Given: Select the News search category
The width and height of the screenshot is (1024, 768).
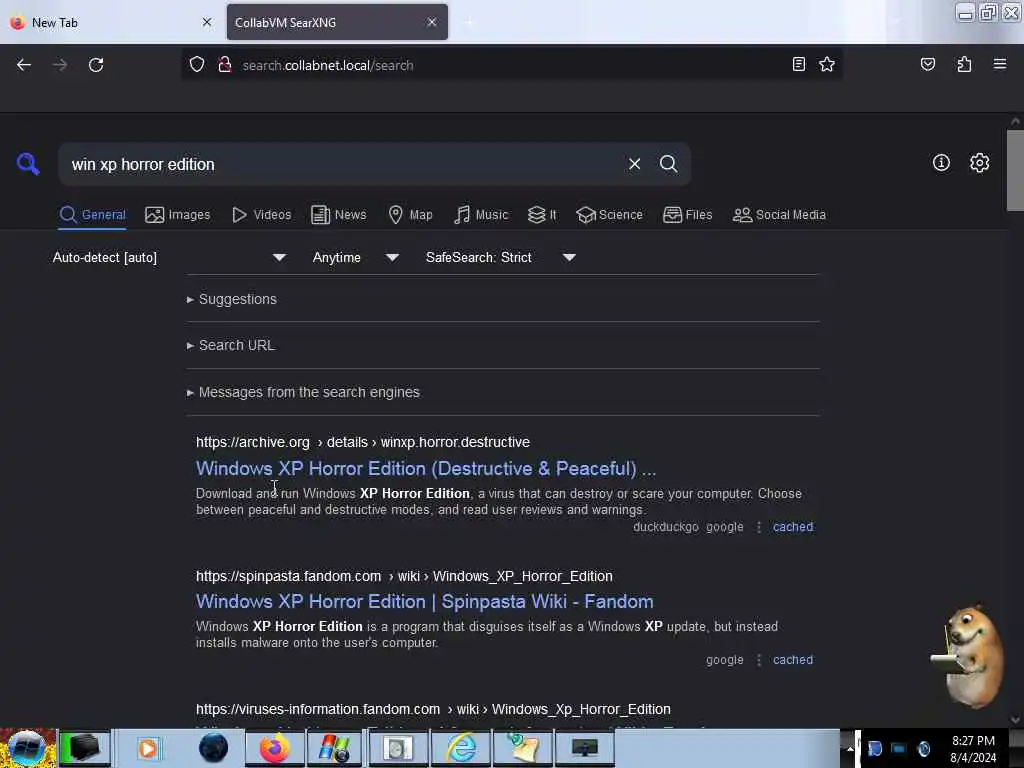Looking at the screenshot, I should tap(338, 215).
